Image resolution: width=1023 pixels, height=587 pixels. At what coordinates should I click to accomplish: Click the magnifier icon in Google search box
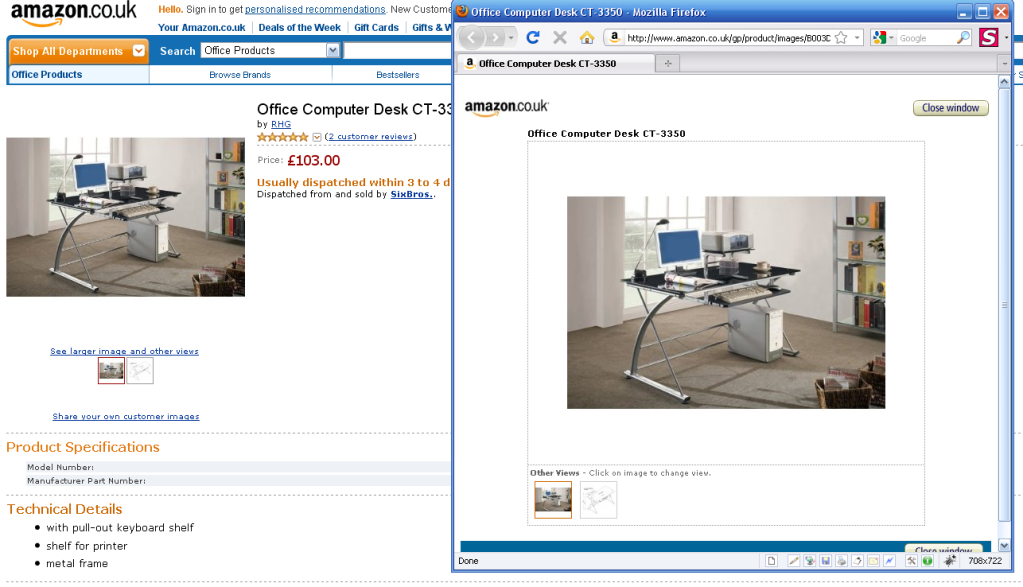tap(962, 38)
